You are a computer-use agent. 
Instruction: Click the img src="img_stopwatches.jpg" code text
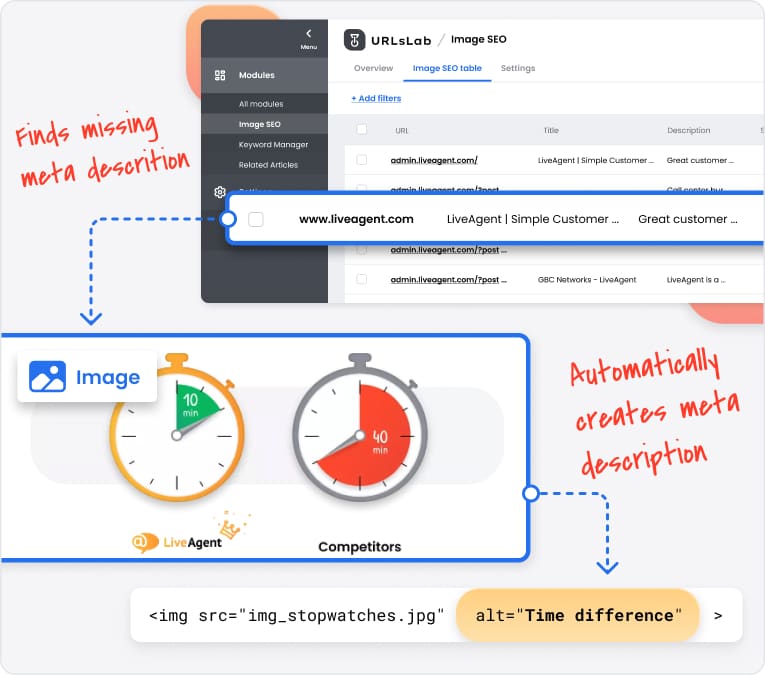[x=297, y=616]
